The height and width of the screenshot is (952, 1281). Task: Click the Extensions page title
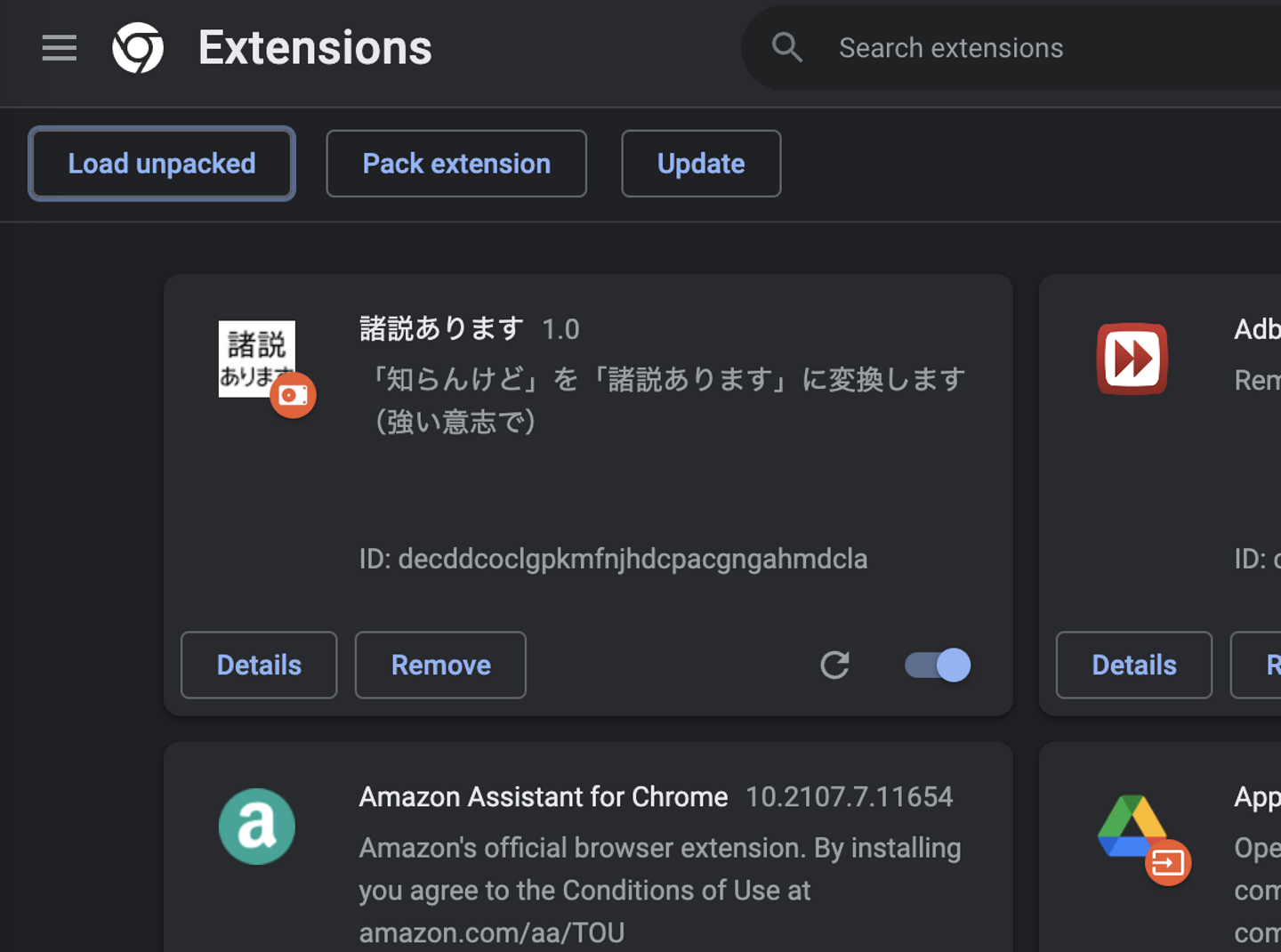point(315,48)
